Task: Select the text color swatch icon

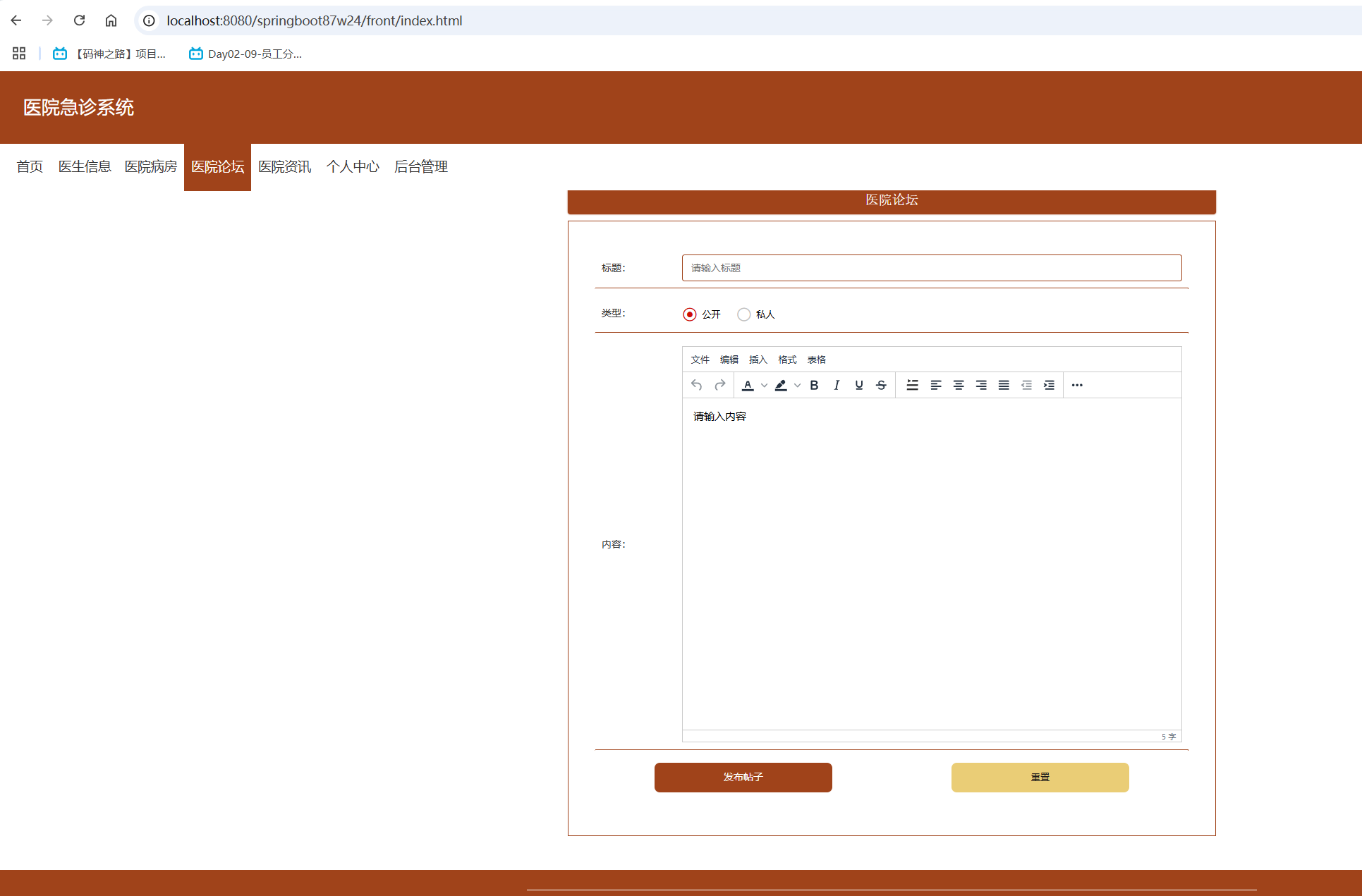Action: 748,385
